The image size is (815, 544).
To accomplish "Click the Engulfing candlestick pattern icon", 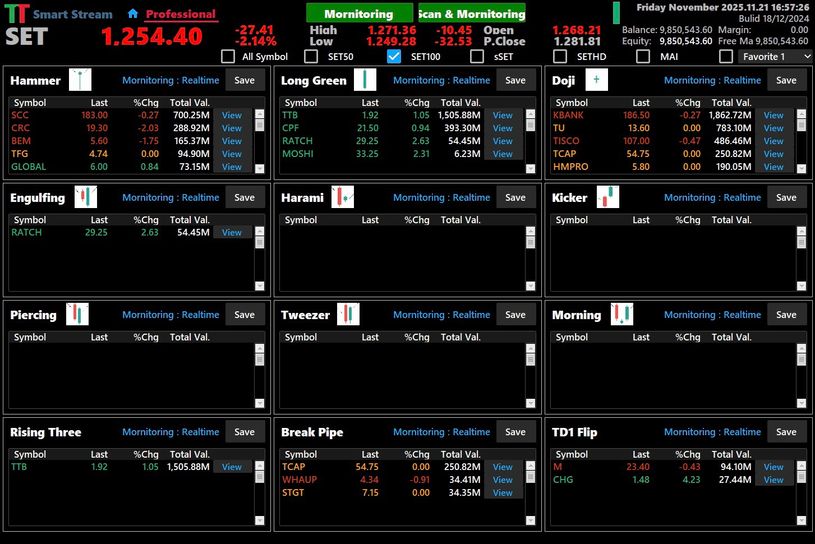I will click(x=86, y=197).
